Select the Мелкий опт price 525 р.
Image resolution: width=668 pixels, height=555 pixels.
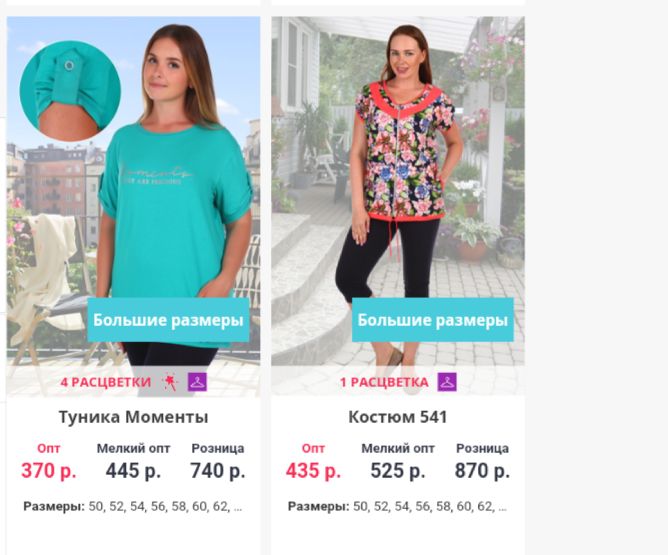[x=398, y=471]
